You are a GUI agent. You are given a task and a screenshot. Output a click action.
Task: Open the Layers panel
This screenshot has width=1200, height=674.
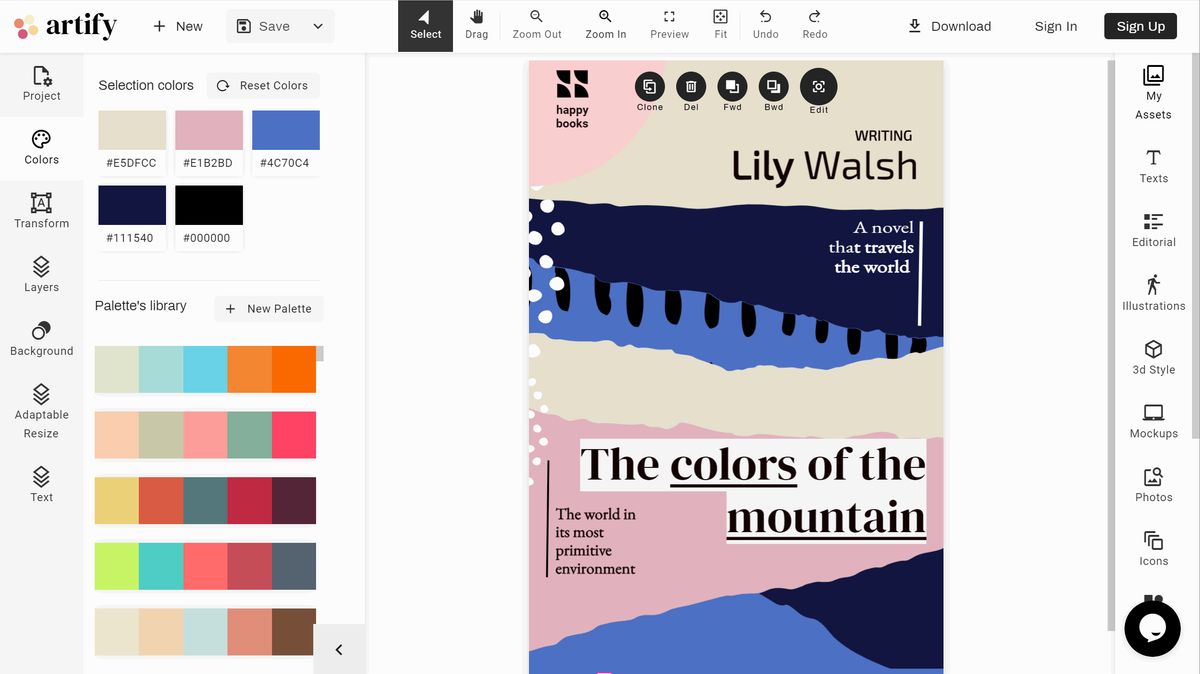pyautogui.click(x=41, y=275)
